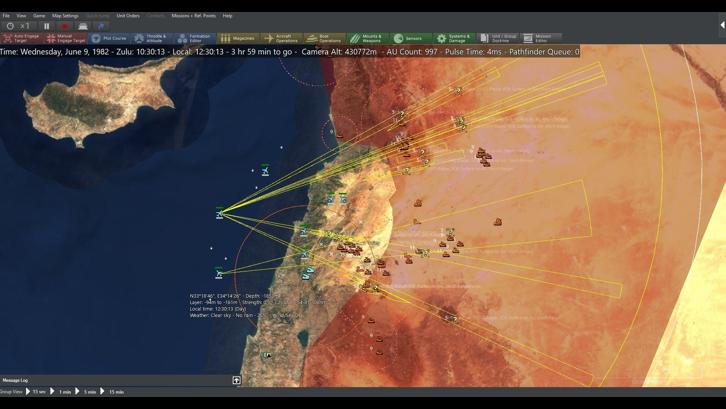Run simulation for 1 min

(61, 392)
